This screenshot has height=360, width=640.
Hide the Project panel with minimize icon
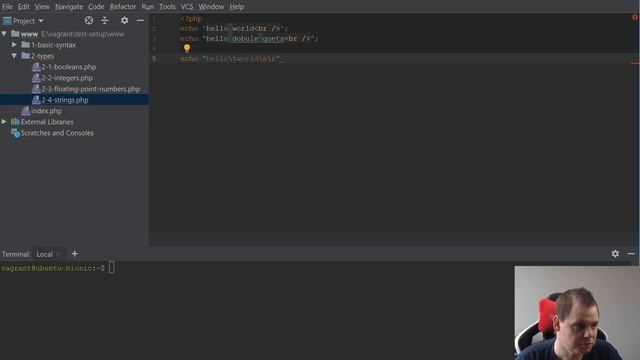click(x=140, y=20)
